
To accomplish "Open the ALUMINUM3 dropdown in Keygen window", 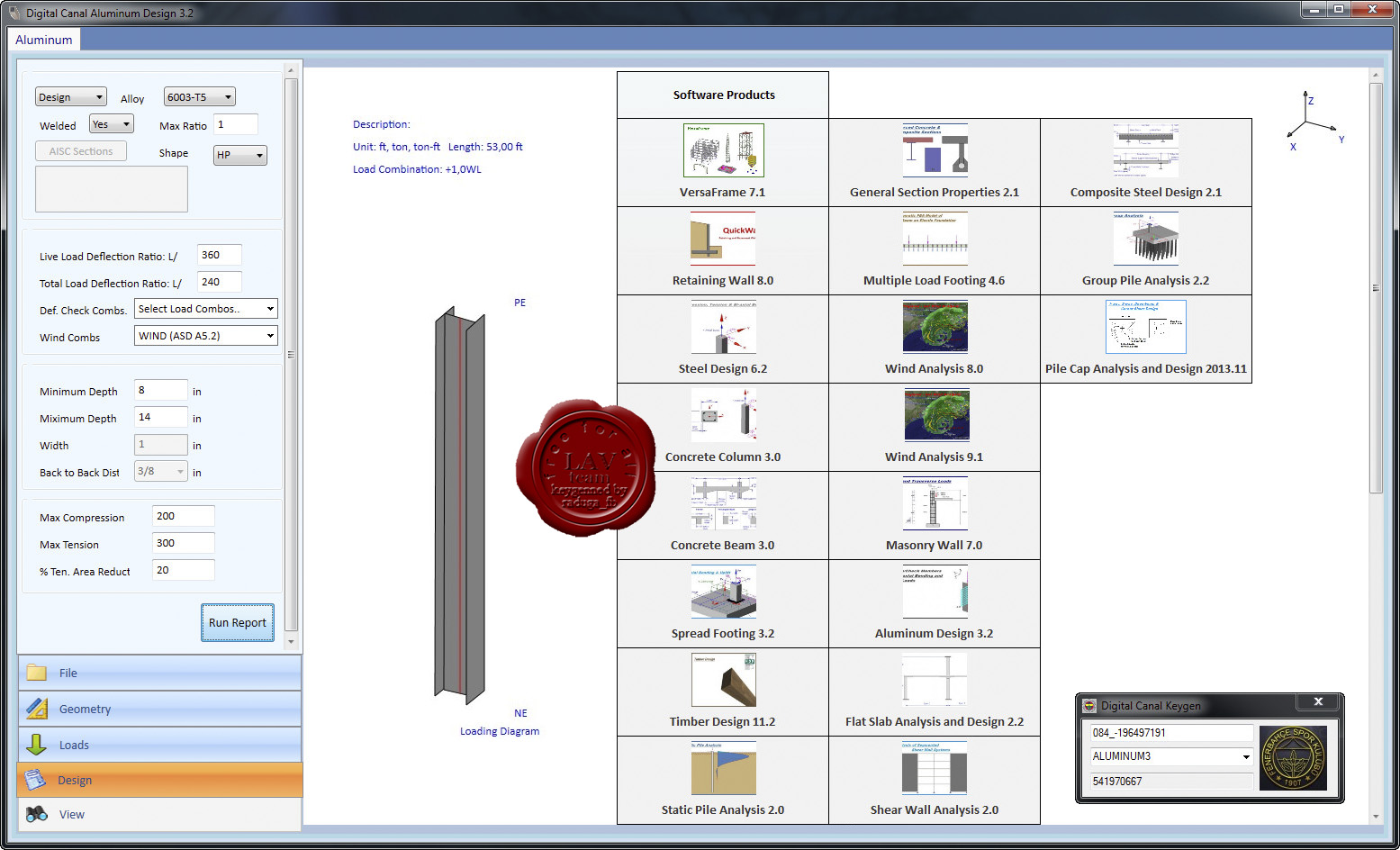I will point(1171,756).
